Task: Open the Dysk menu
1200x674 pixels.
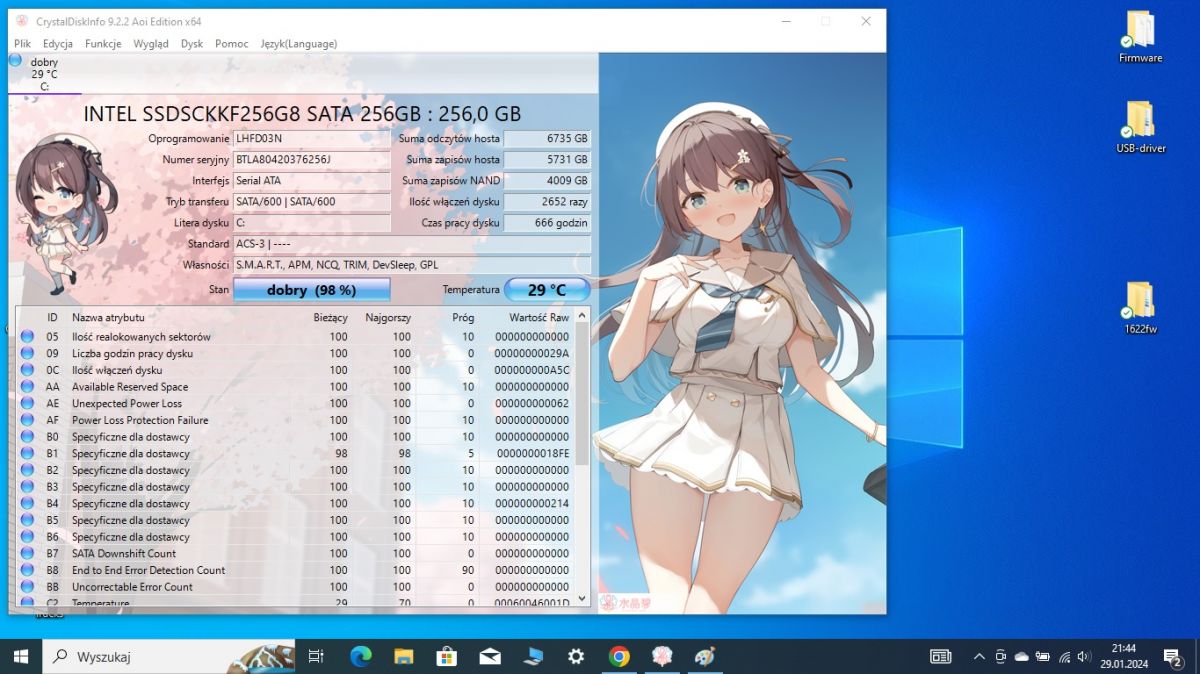Action: point(192,44)
